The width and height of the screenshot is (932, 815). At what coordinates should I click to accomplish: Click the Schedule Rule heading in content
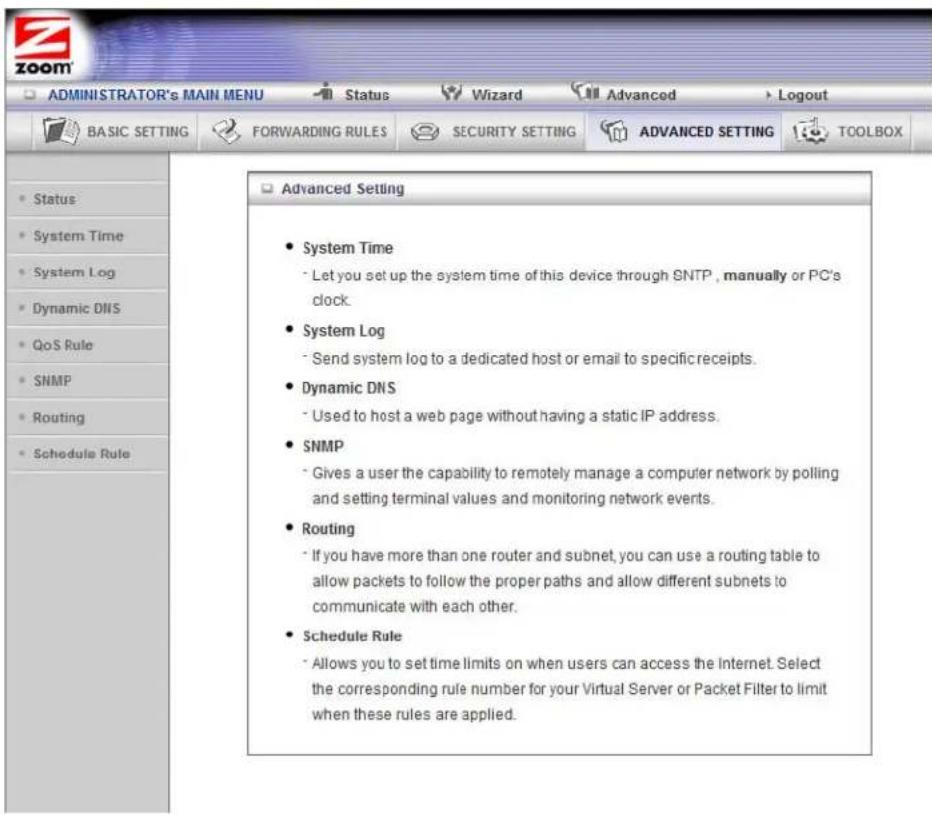point(352,636)
